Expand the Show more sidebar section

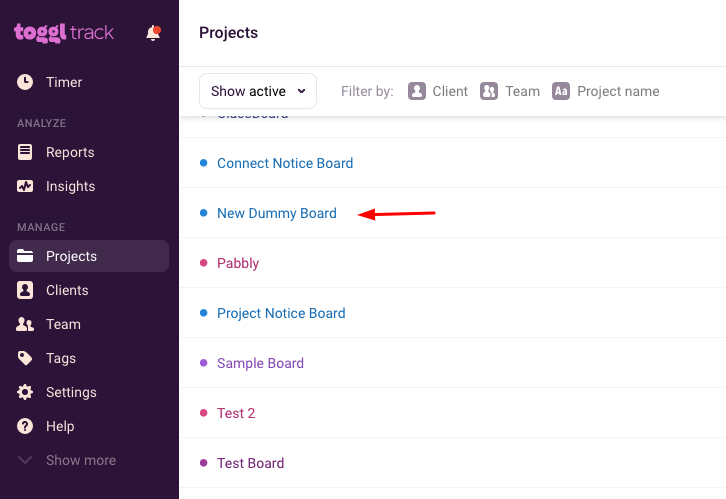point(67,460)
